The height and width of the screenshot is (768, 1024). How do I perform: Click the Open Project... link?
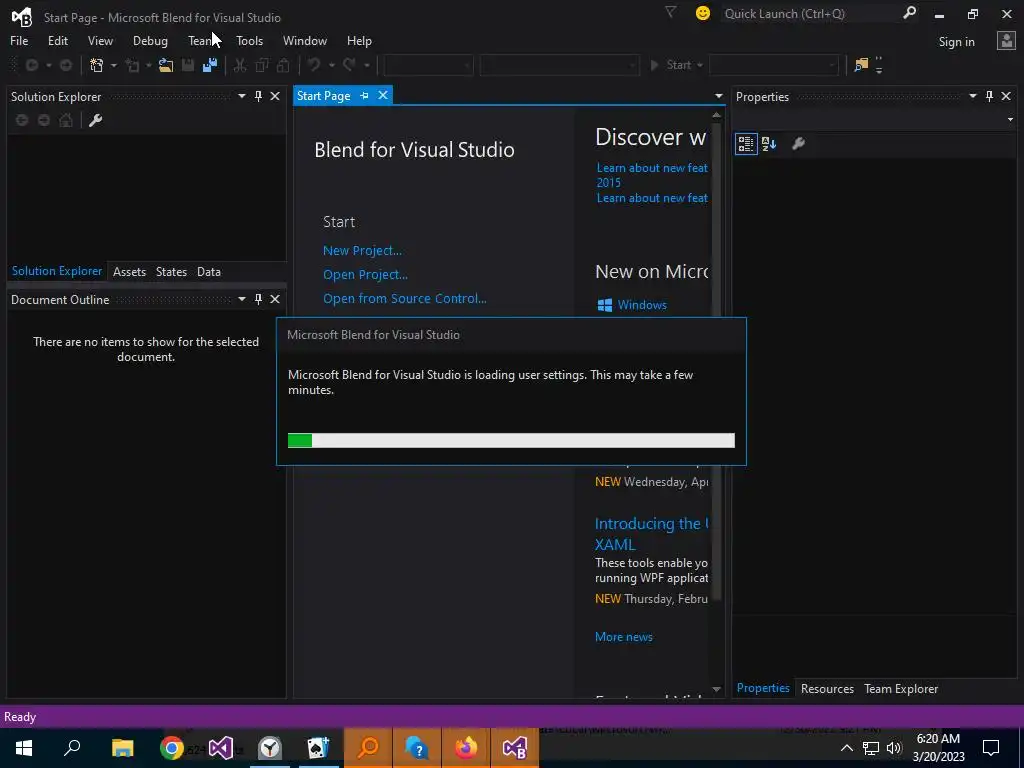365,275
